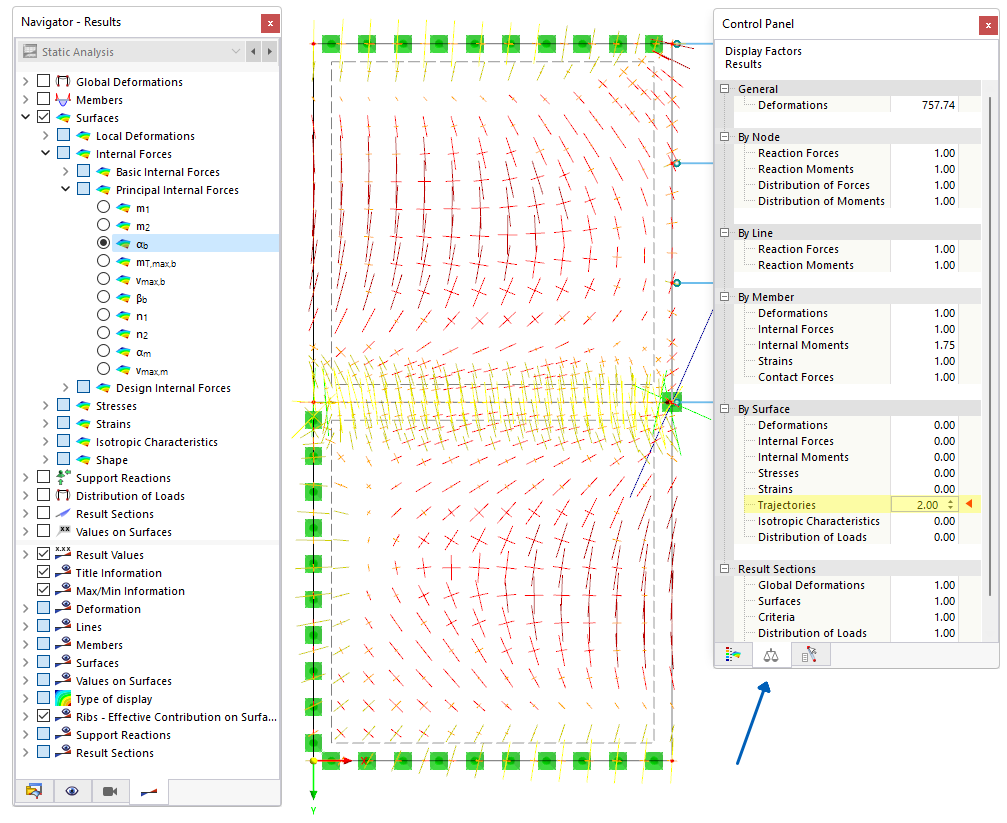This screenshot has width=1007, height=823.
Task: Select the Results tab icon in Navigator
Action: pos(148,792)
